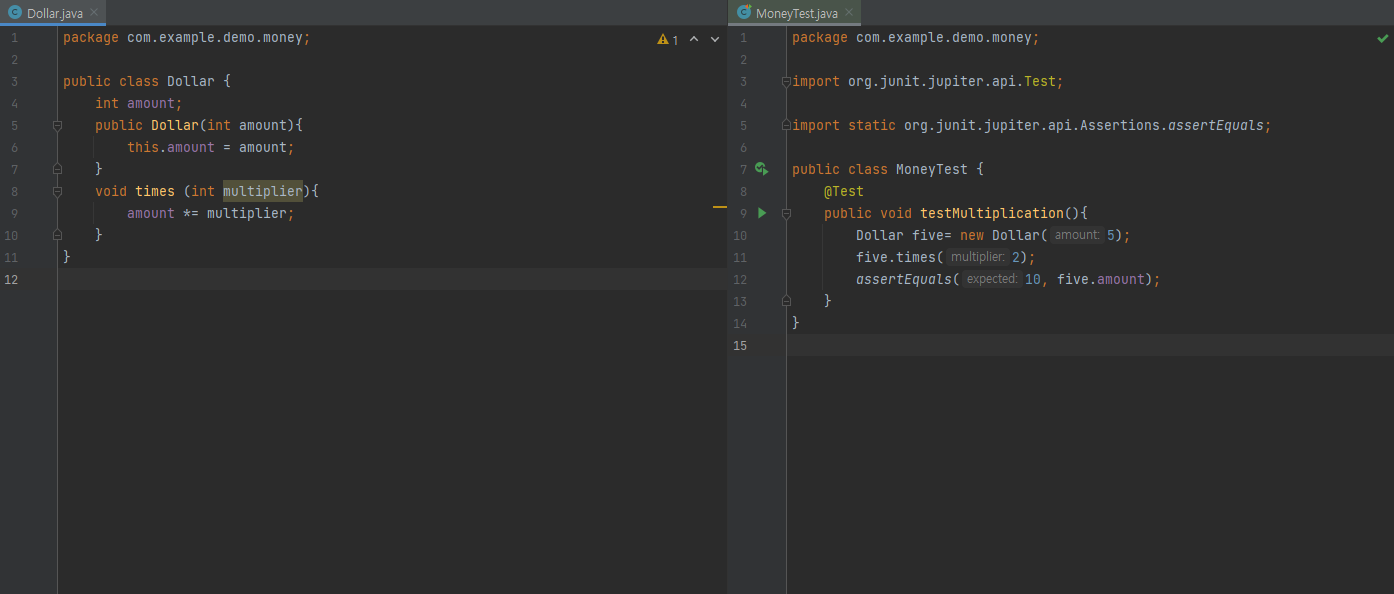Click assertEquals call on line 12
Screen dimensions: 1394x594
(904, 279)
